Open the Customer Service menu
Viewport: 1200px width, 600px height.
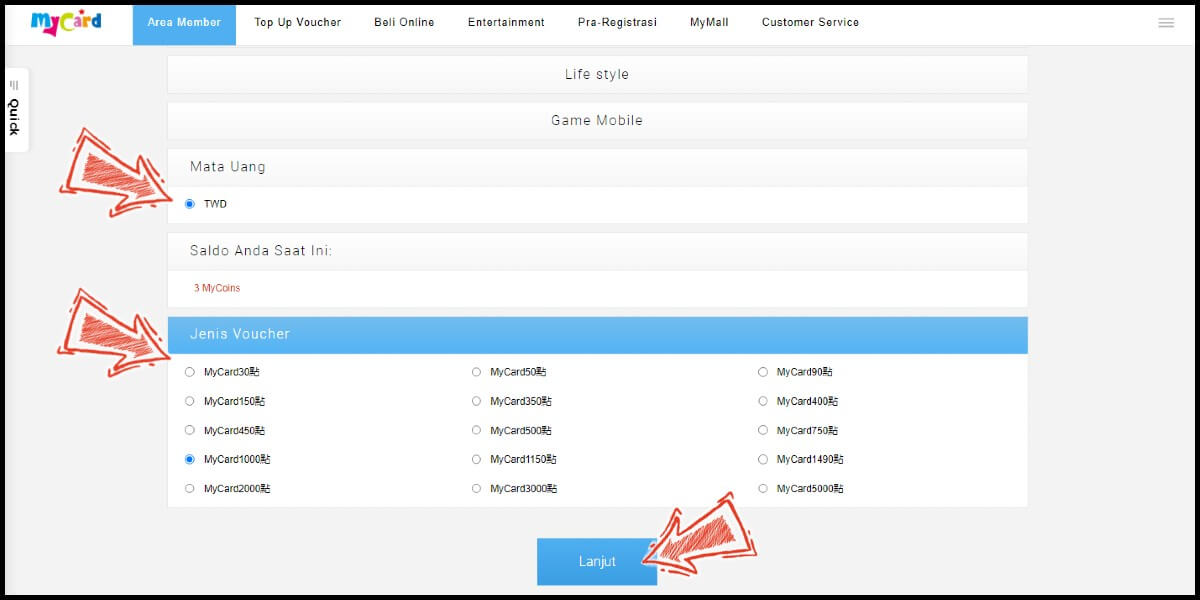810,23
